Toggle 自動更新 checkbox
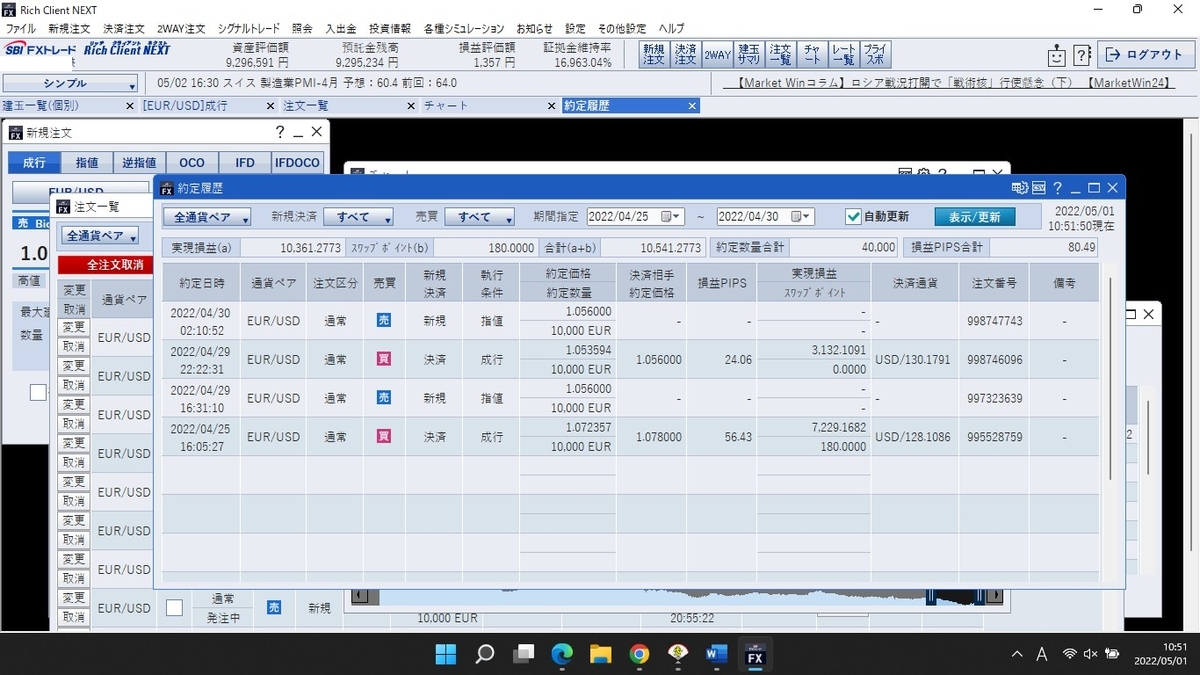The image size is (1200, 675). 853,216
